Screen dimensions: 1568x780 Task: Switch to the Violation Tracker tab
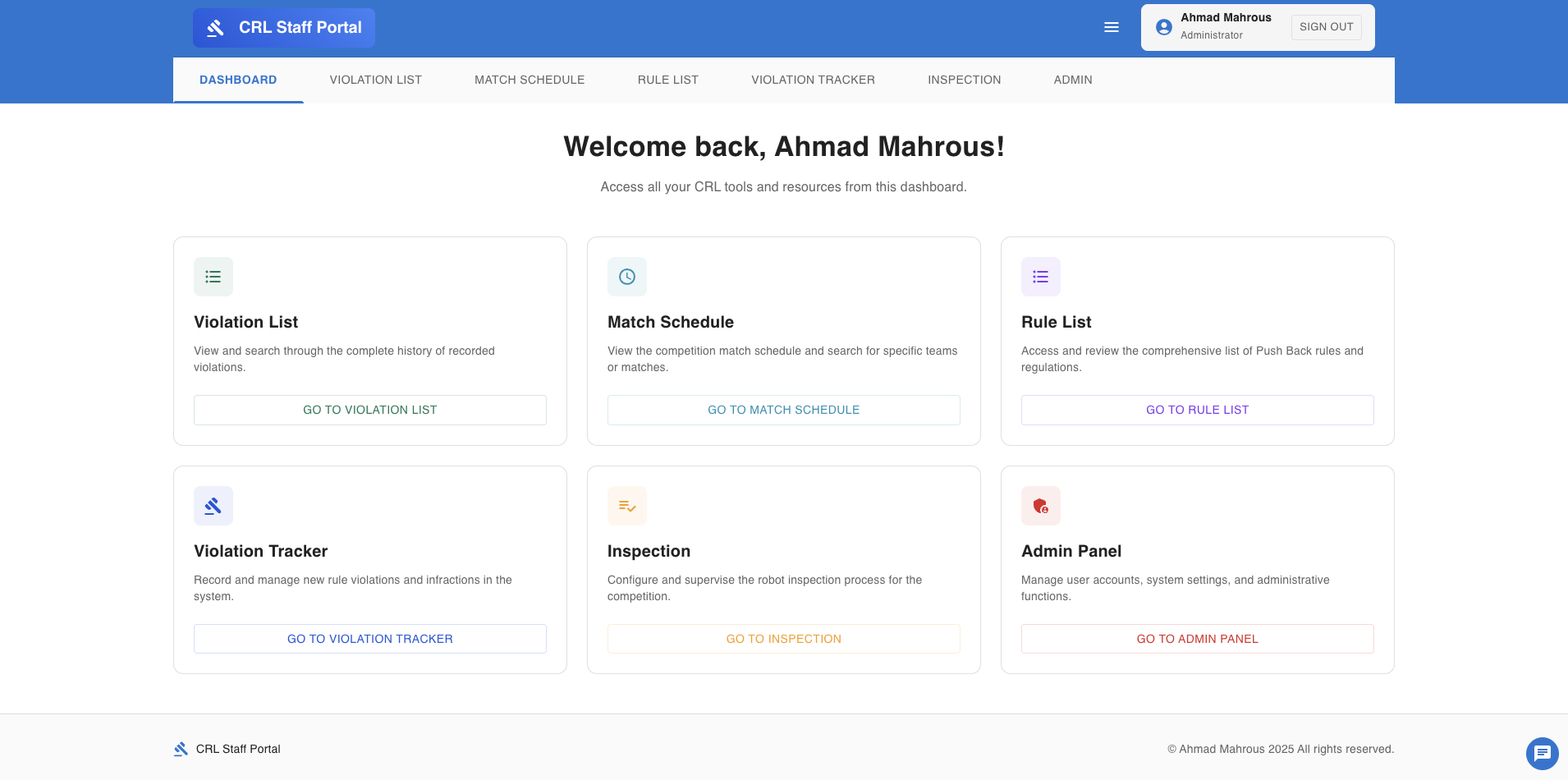pos(813,80)
